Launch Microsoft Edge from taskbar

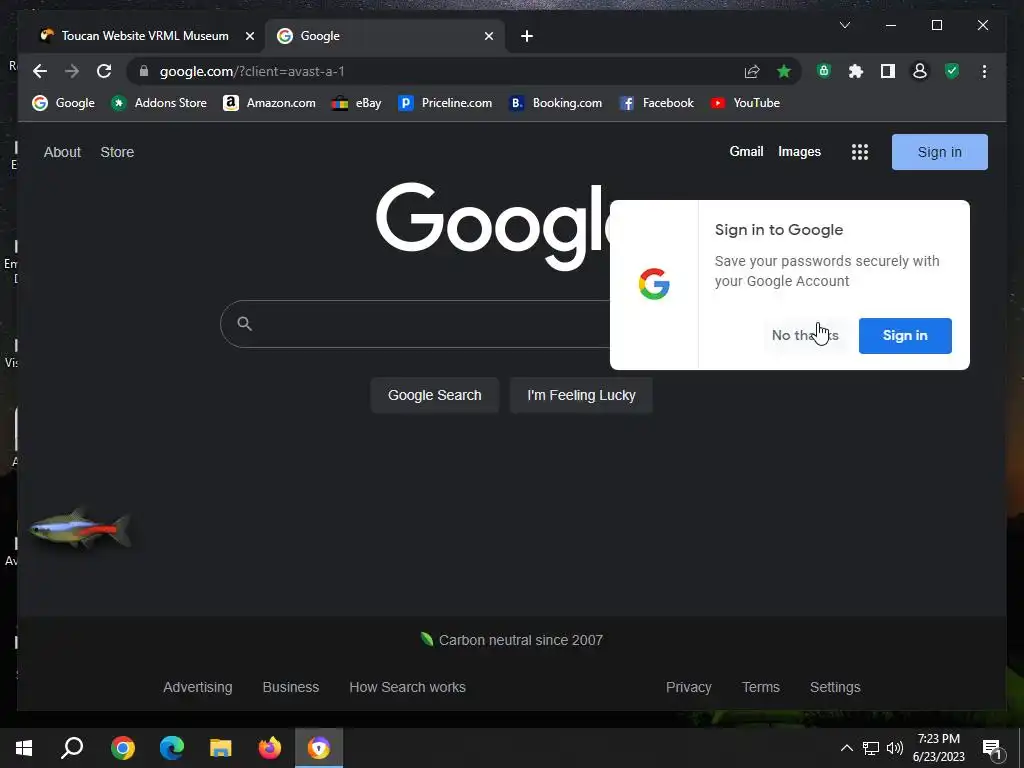coord(172,748)
